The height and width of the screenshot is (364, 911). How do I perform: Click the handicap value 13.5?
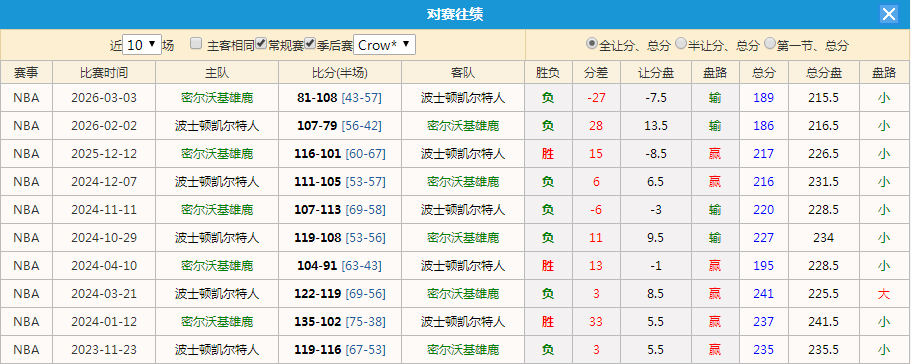point(656,125)
